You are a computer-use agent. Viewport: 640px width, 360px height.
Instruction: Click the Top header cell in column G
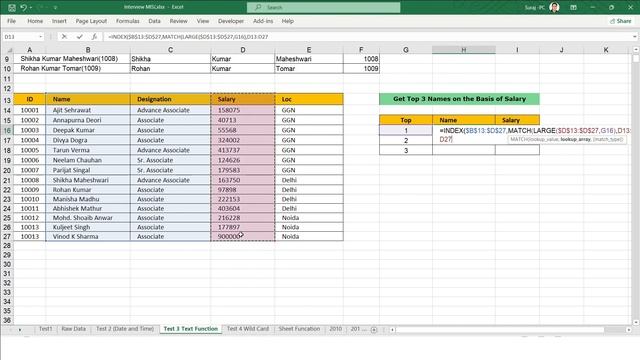point(406,120)
